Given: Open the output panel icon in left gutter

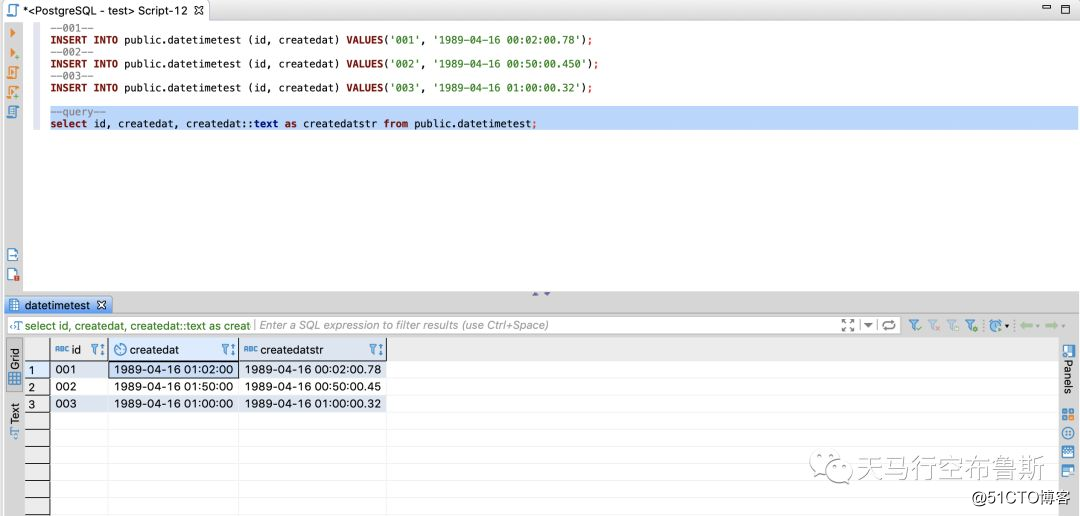Looking at the screenshot, I should [x=13, y=254].
